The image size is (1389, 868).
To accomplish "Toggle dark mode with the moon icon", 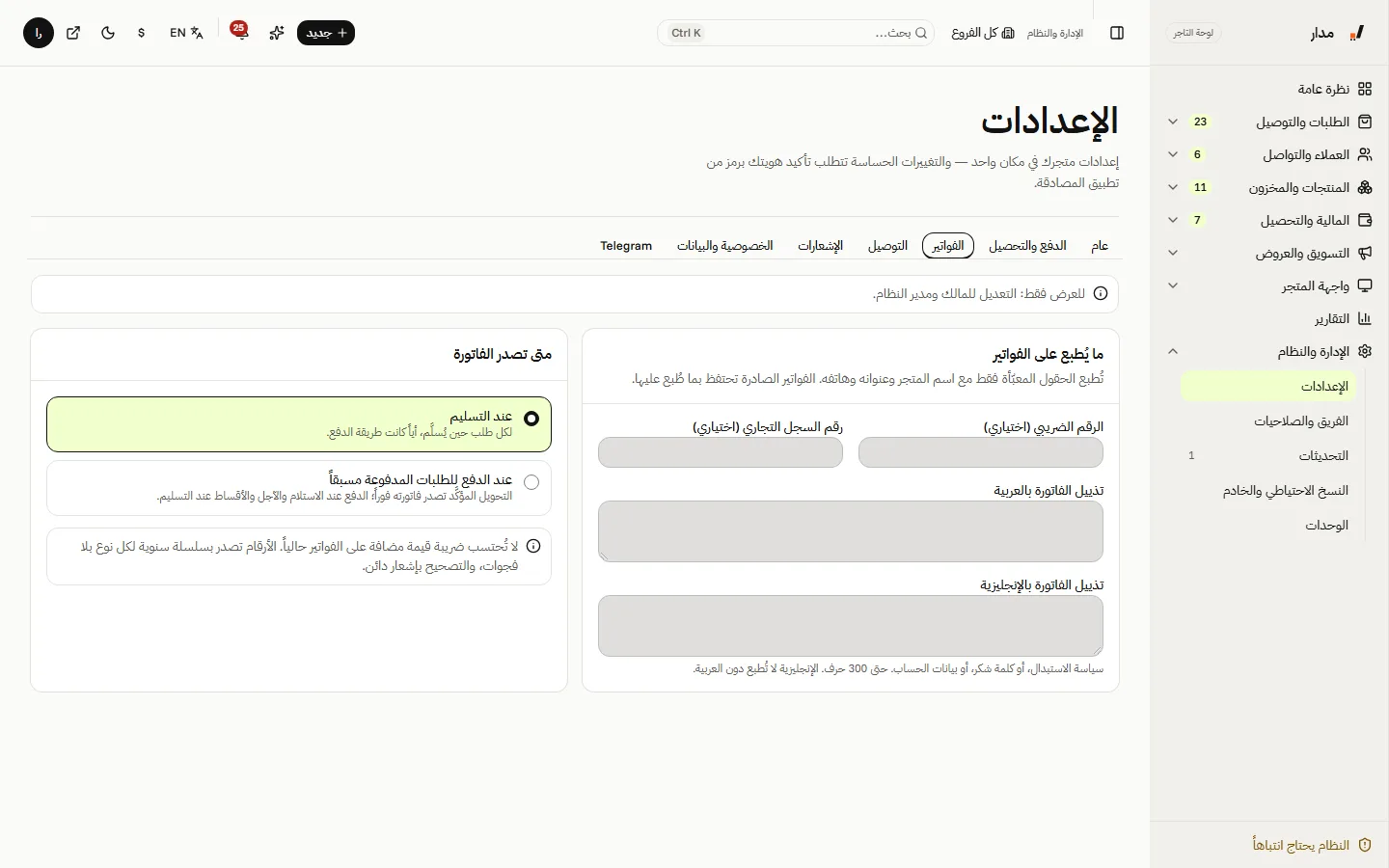I will pos(108,33).
